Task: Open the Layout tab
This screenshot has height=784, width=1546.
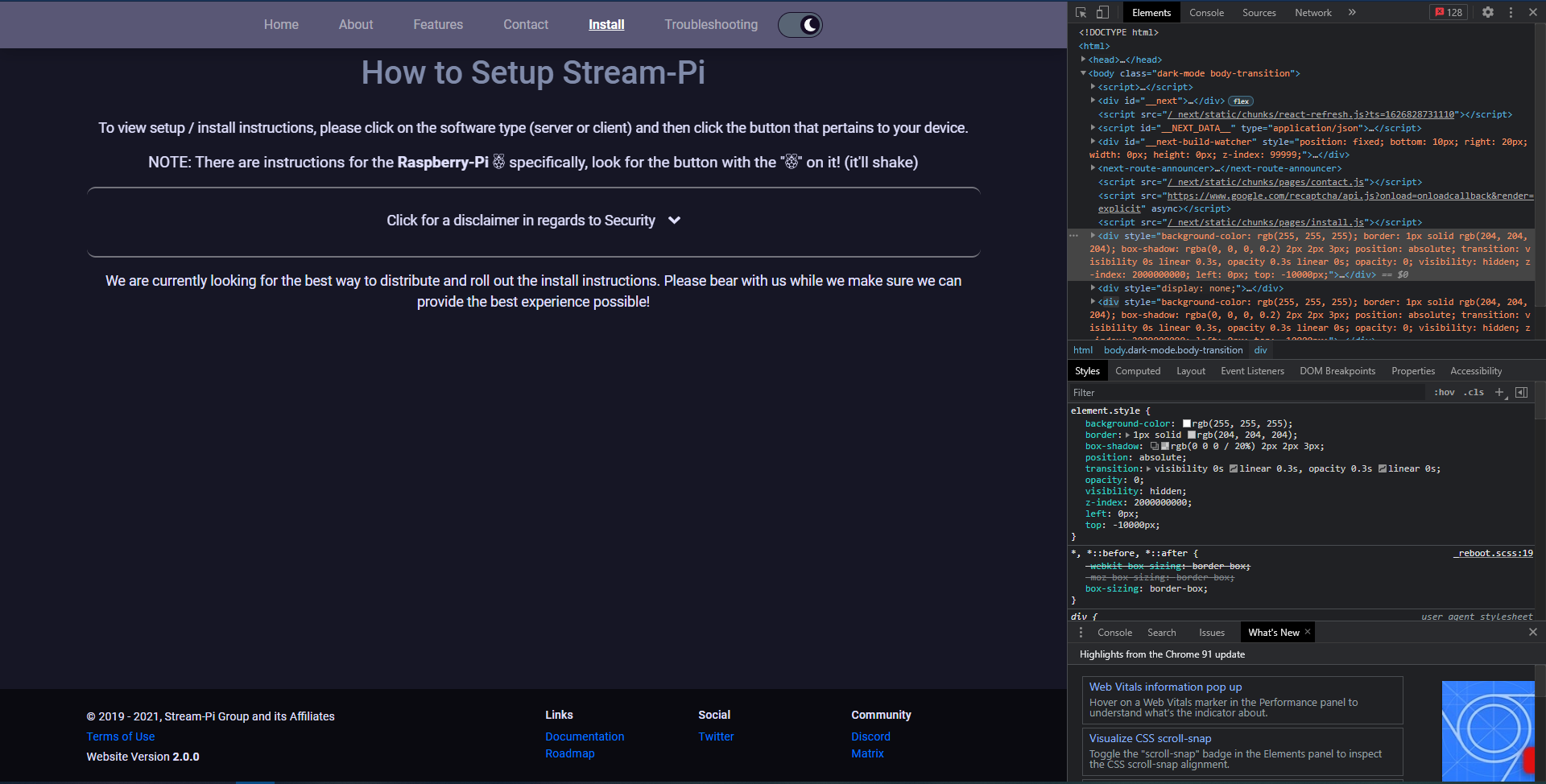Action: point(1191,371)
